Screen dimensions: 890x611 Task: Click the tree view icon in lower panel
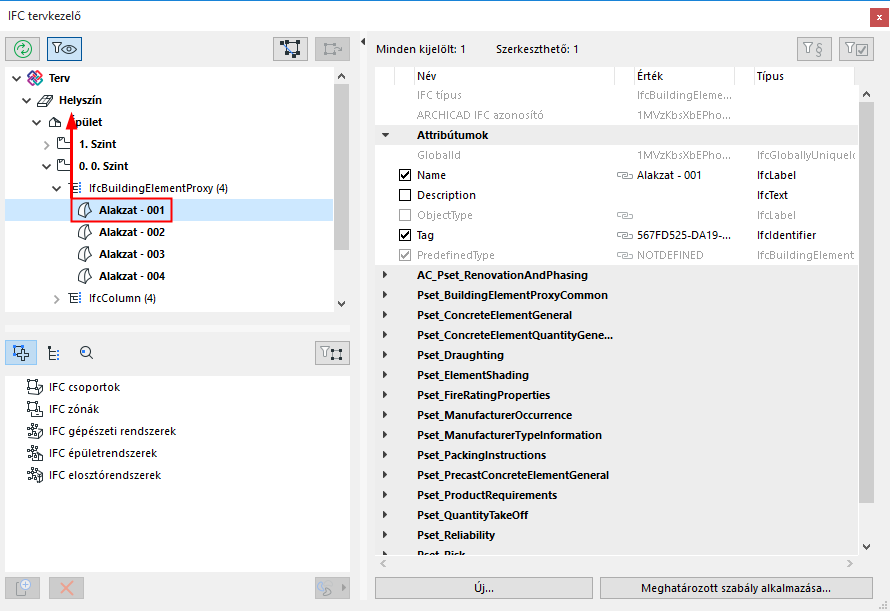click(x=54, y=352)
